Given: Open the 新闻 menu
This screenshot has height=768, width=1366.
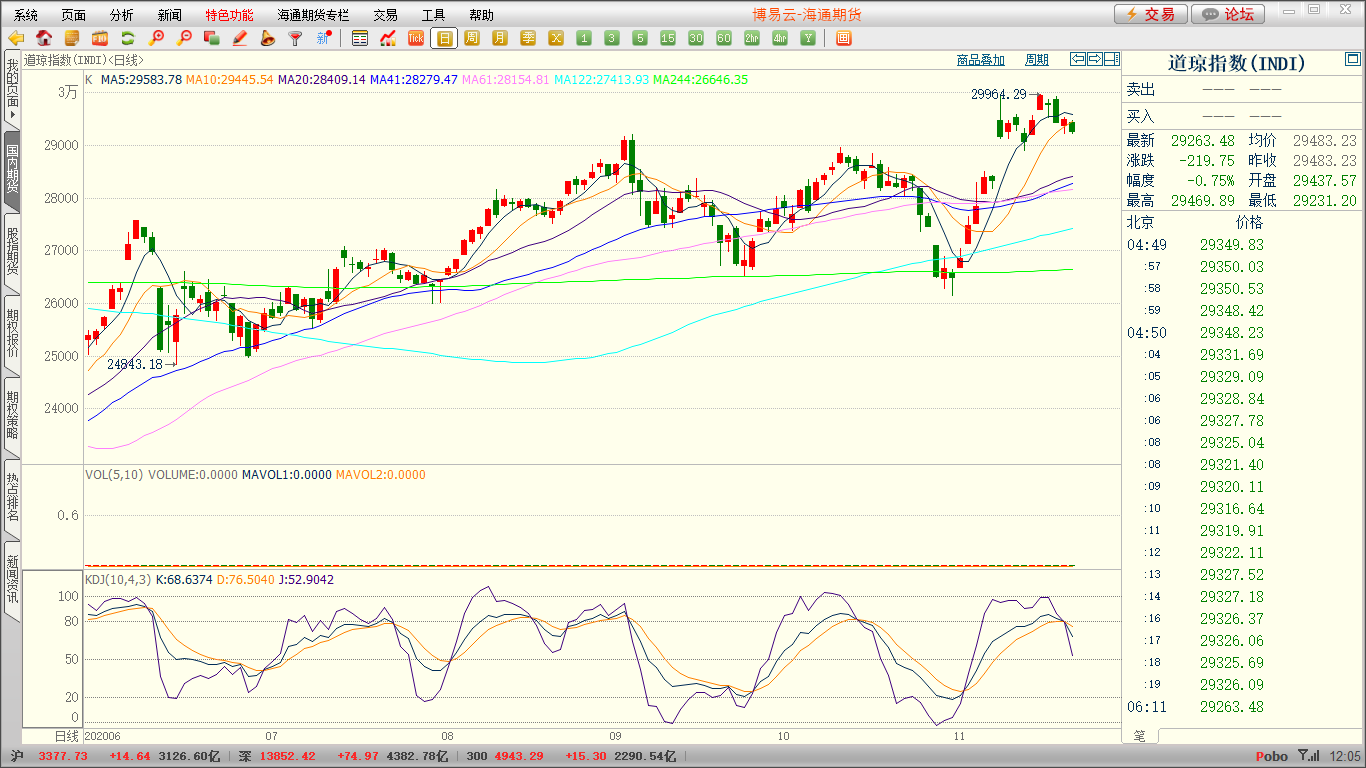Looking at the screenshot, I should pyautogui.click(x=170, y=15).
